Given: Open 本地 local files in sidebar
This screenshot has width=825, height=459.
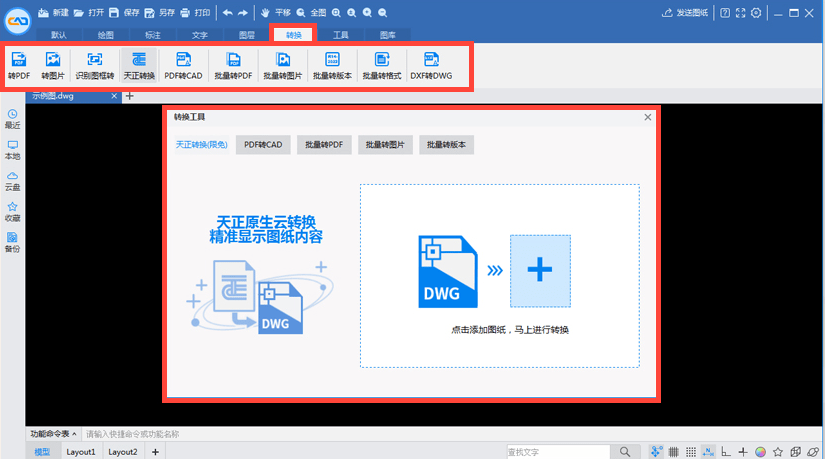Looking at the screenshot, I should click(x=13, y=150).
